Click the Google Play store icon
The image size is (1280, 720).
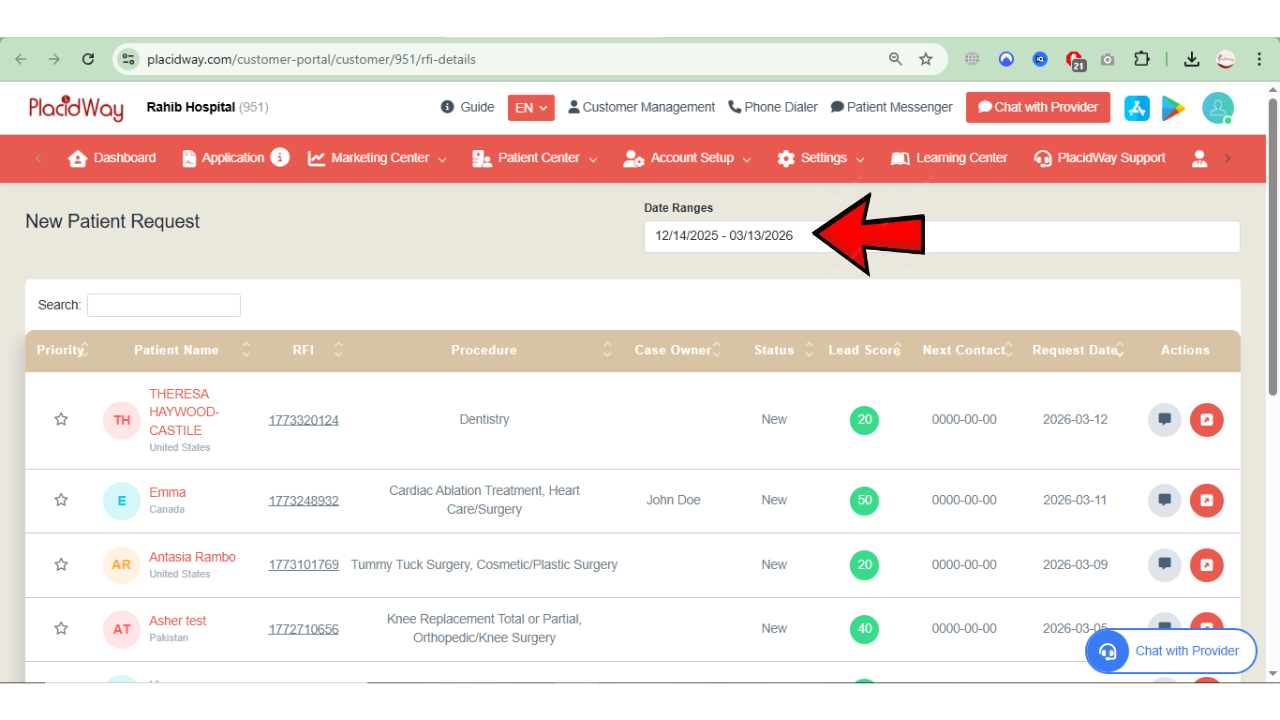pyautogui.click(x=1173, y=108)
